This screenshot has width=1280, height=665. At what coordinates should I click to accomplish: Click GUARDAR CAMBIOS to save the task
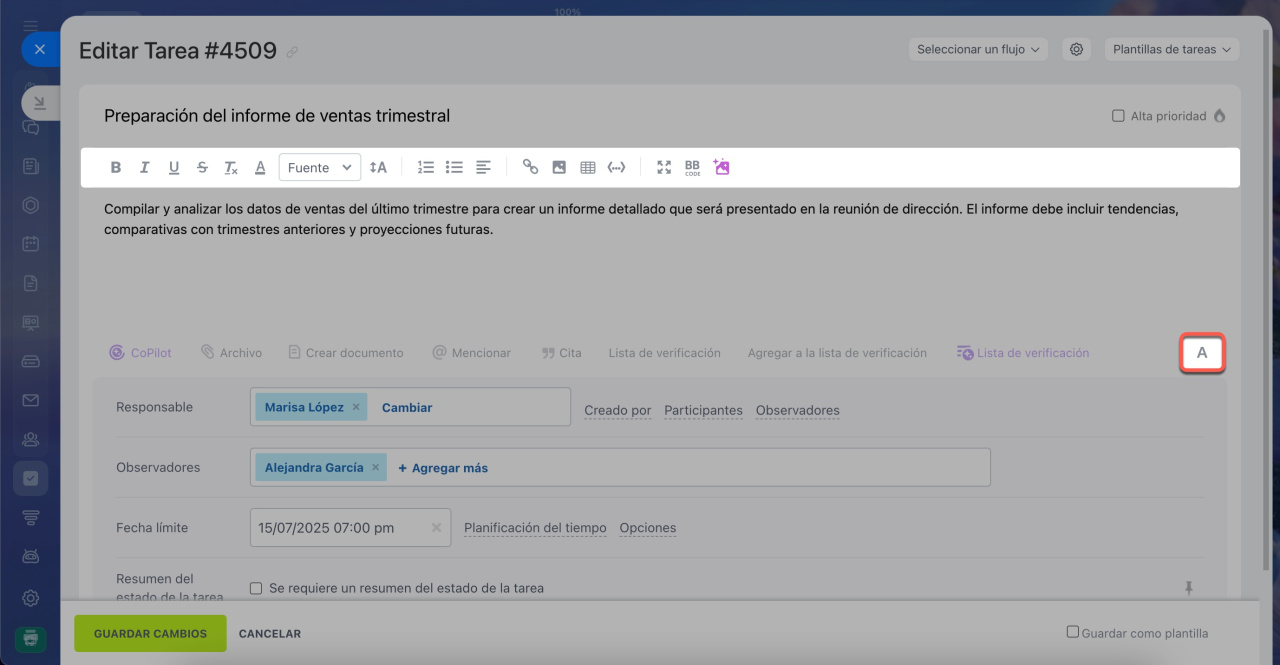(x=150, y=633)
